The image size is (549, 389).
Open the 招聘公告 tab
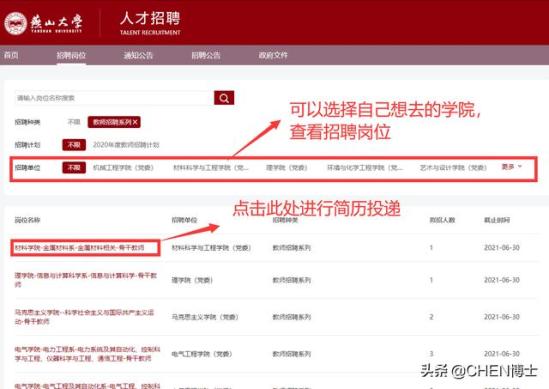click(x=206, y=55)
